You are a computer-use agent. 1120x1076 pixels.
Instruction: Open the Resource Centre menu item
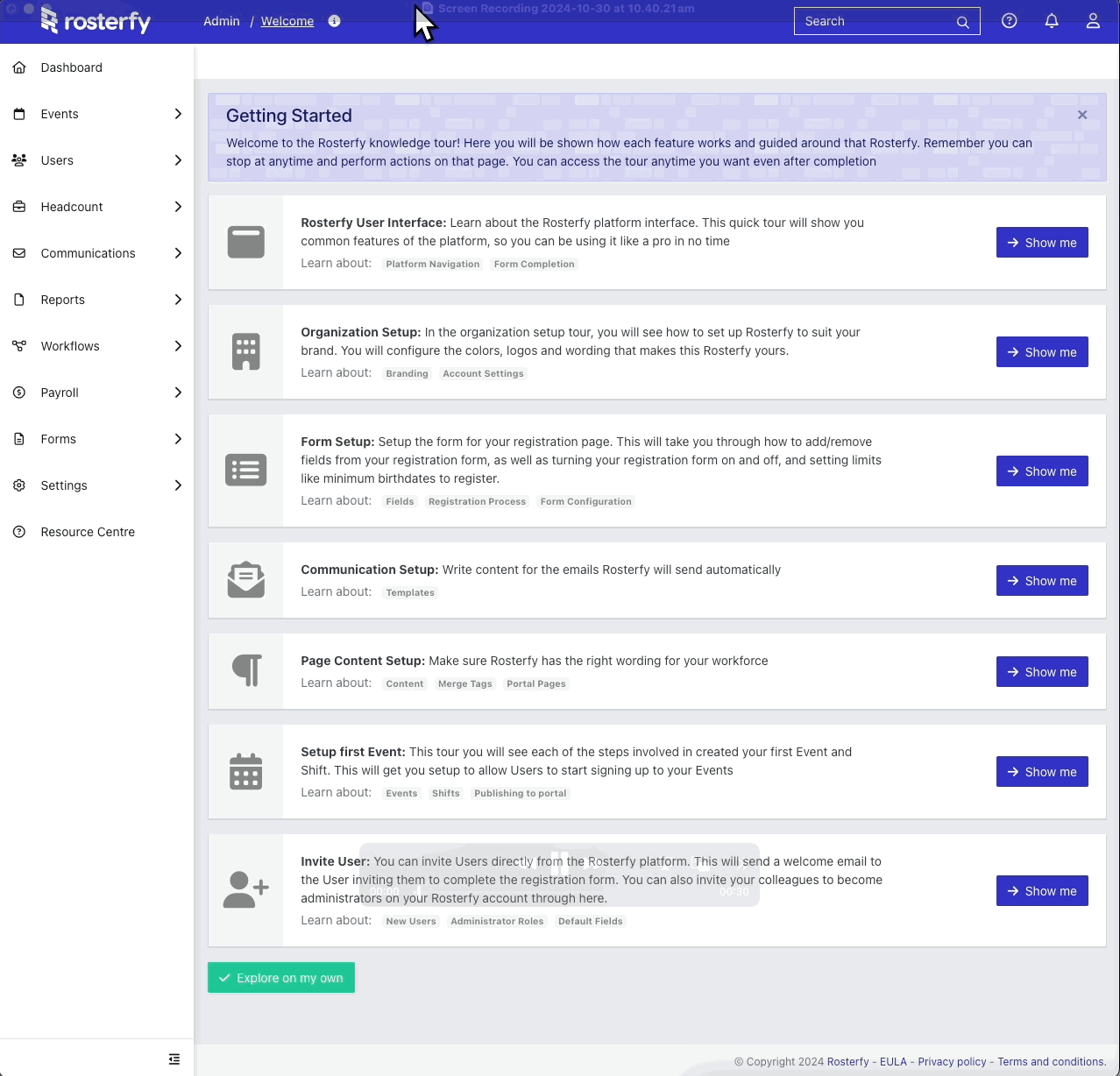96,532
